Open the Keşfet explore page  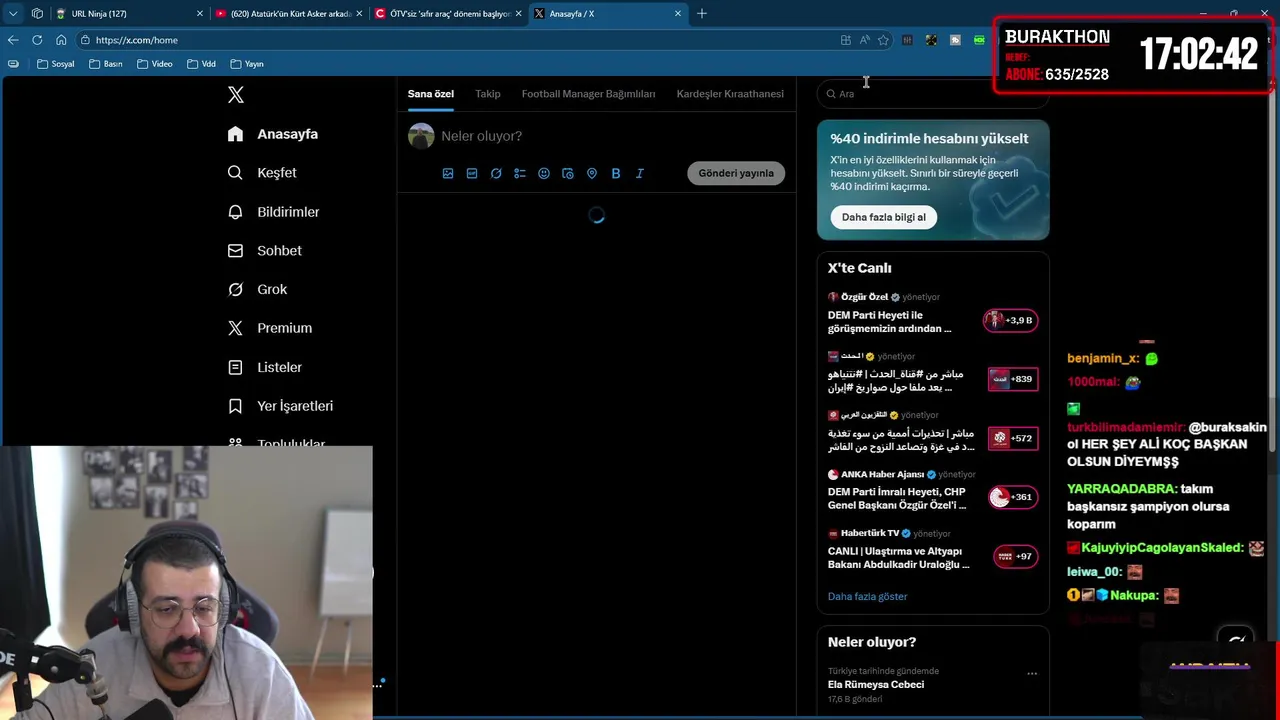[262, 173]
